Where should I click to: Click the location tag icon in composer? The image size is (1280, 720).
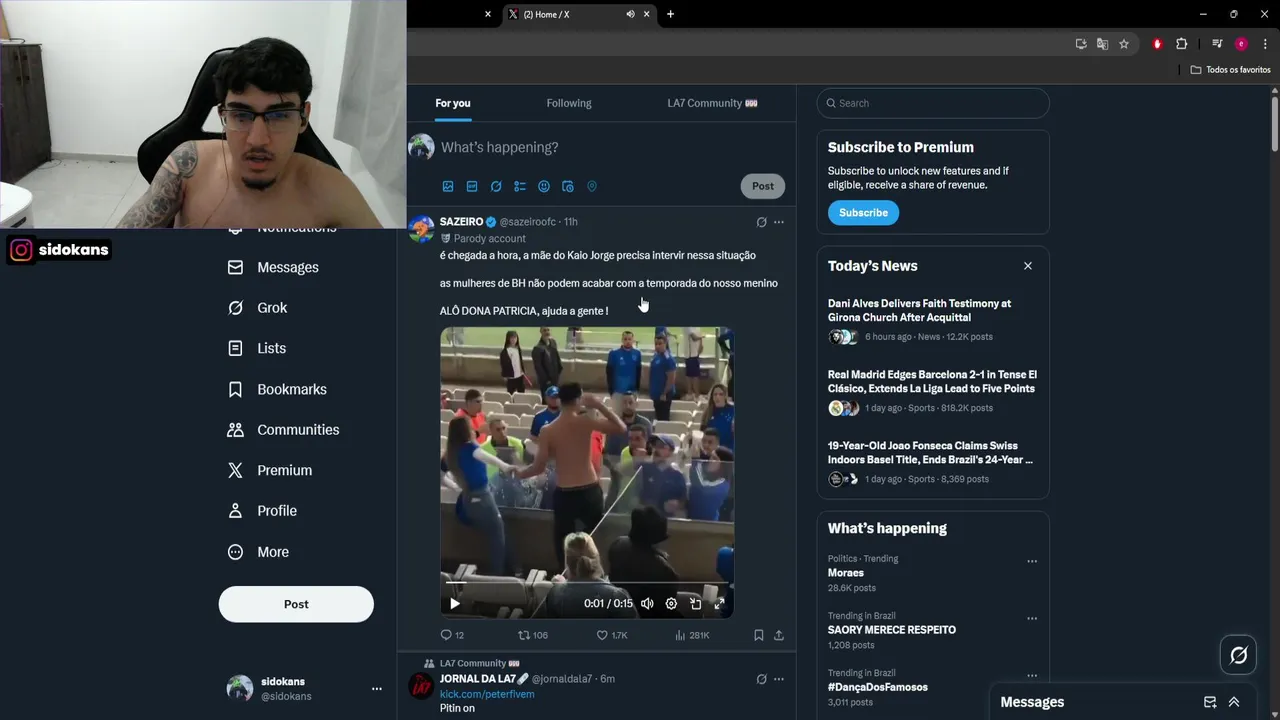click(592, 186)
